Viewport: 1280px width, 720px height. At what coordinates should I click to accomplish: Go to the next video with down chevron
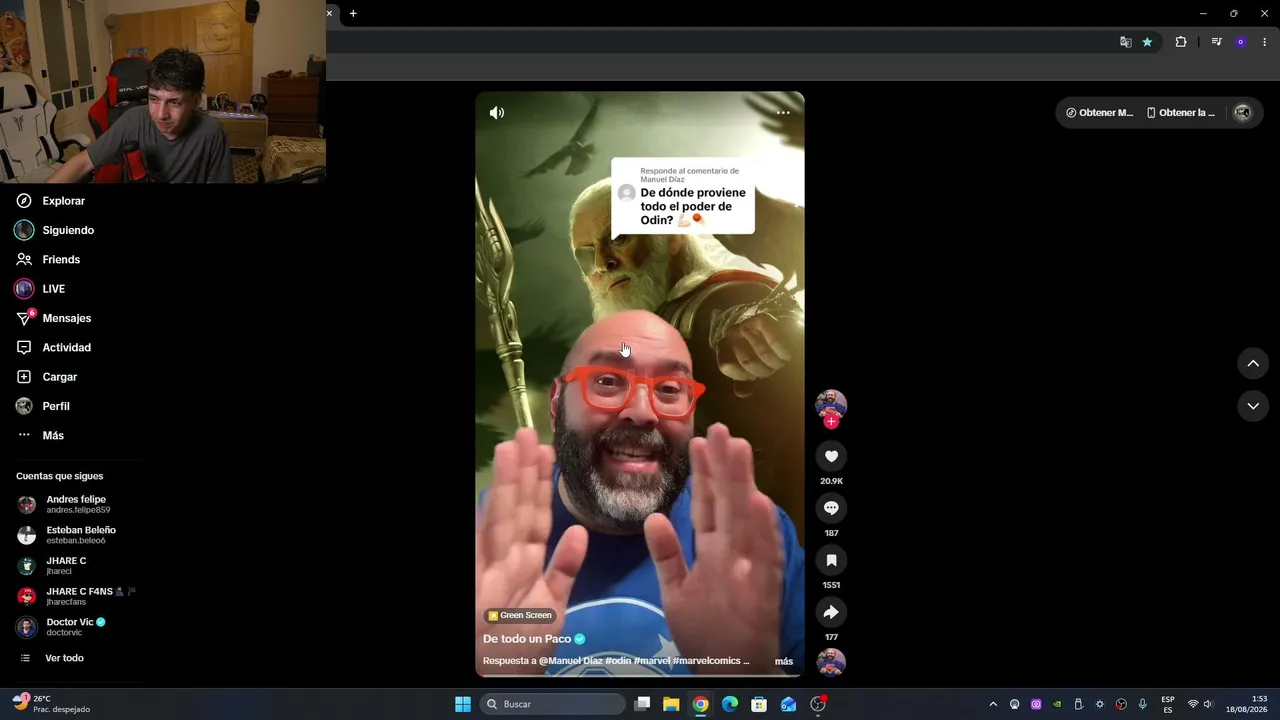point(1253,406)
